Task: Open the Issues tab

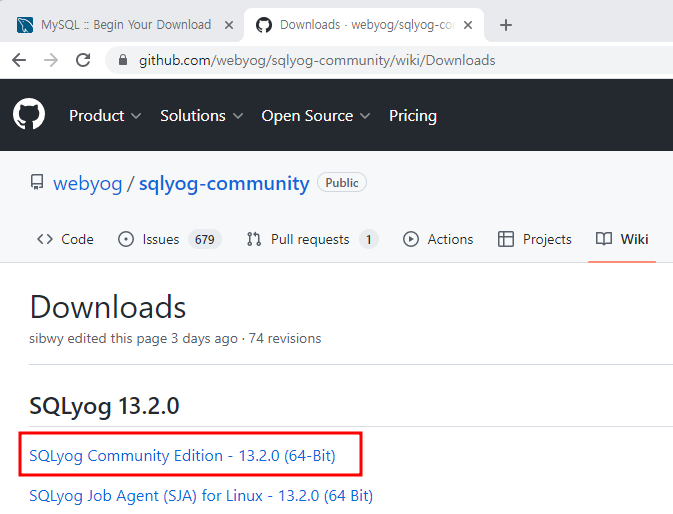Action: point(170,239)
